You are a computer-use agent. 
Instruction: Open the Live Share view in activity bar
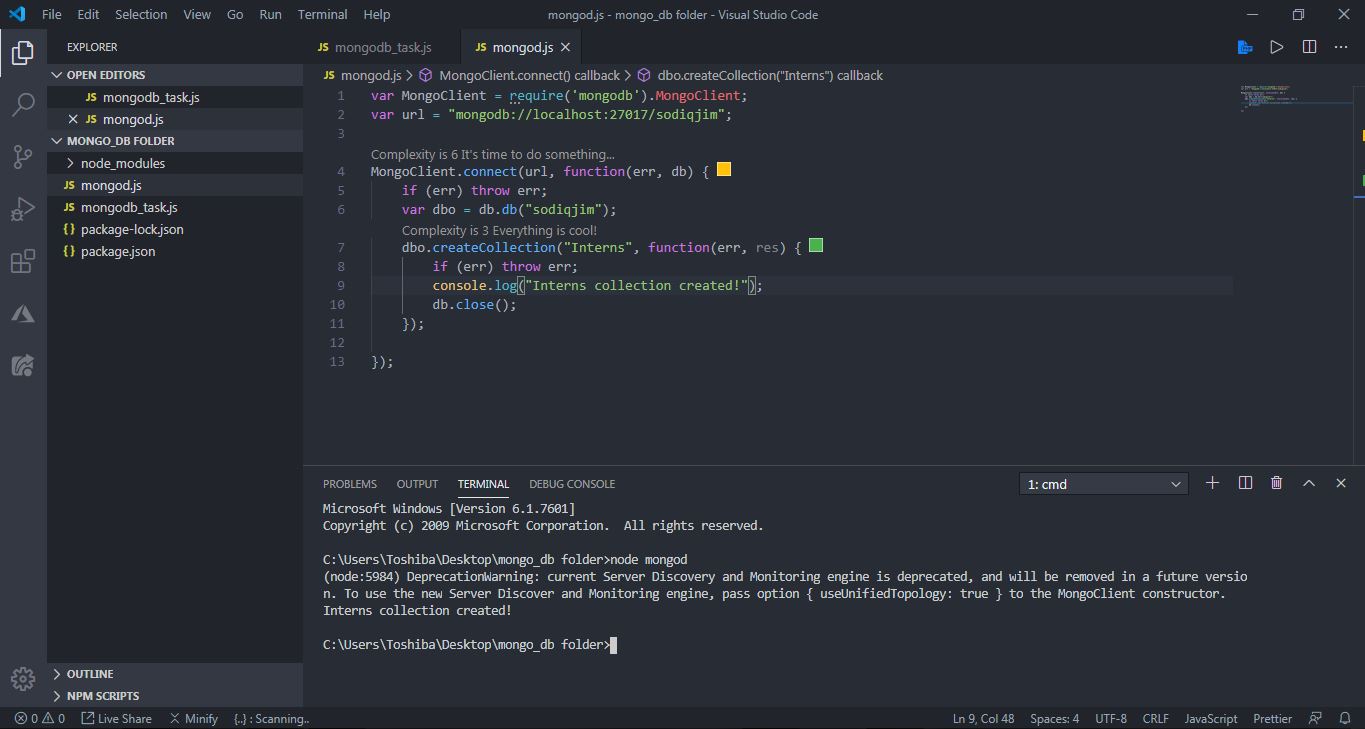click(x=23, y=366)
